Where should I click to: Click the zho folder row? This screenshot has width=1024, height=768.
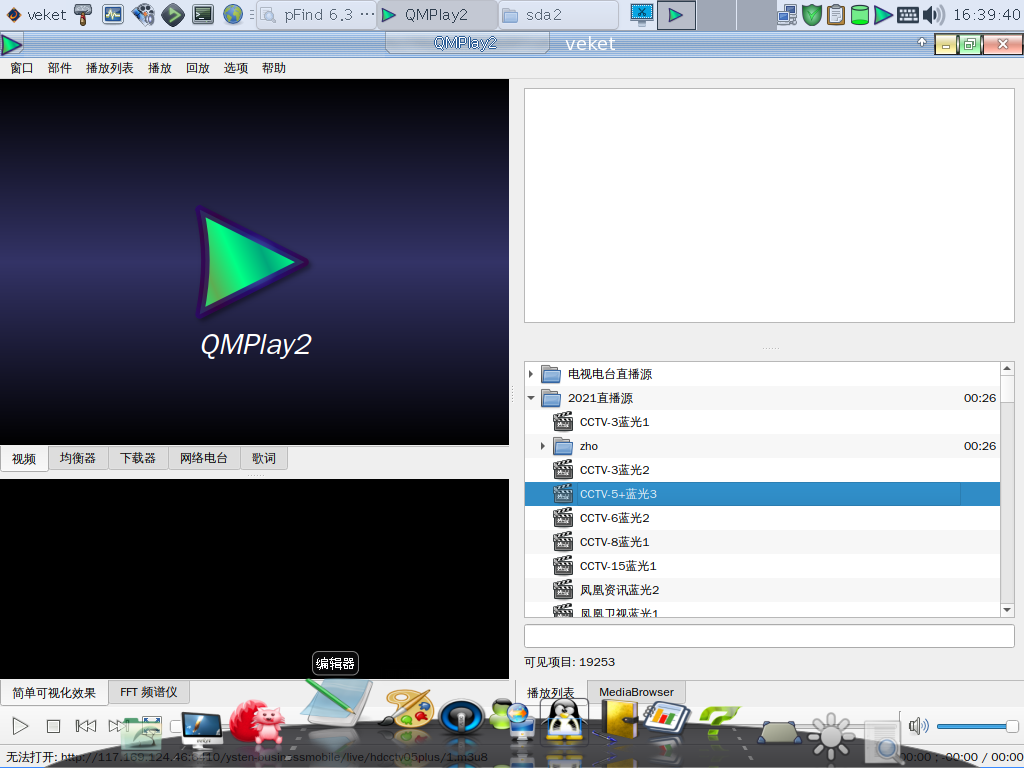coord(762,446)
